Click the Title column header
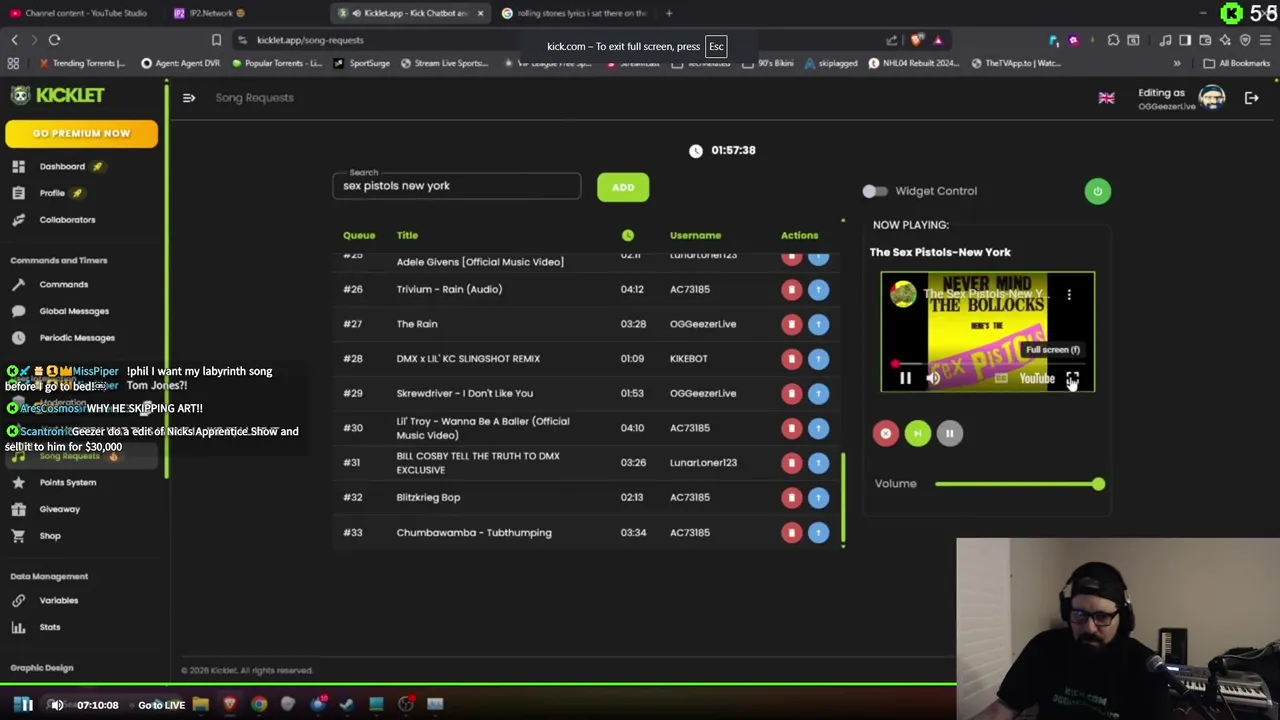1280x720 pixels. (x=407, y=235)
